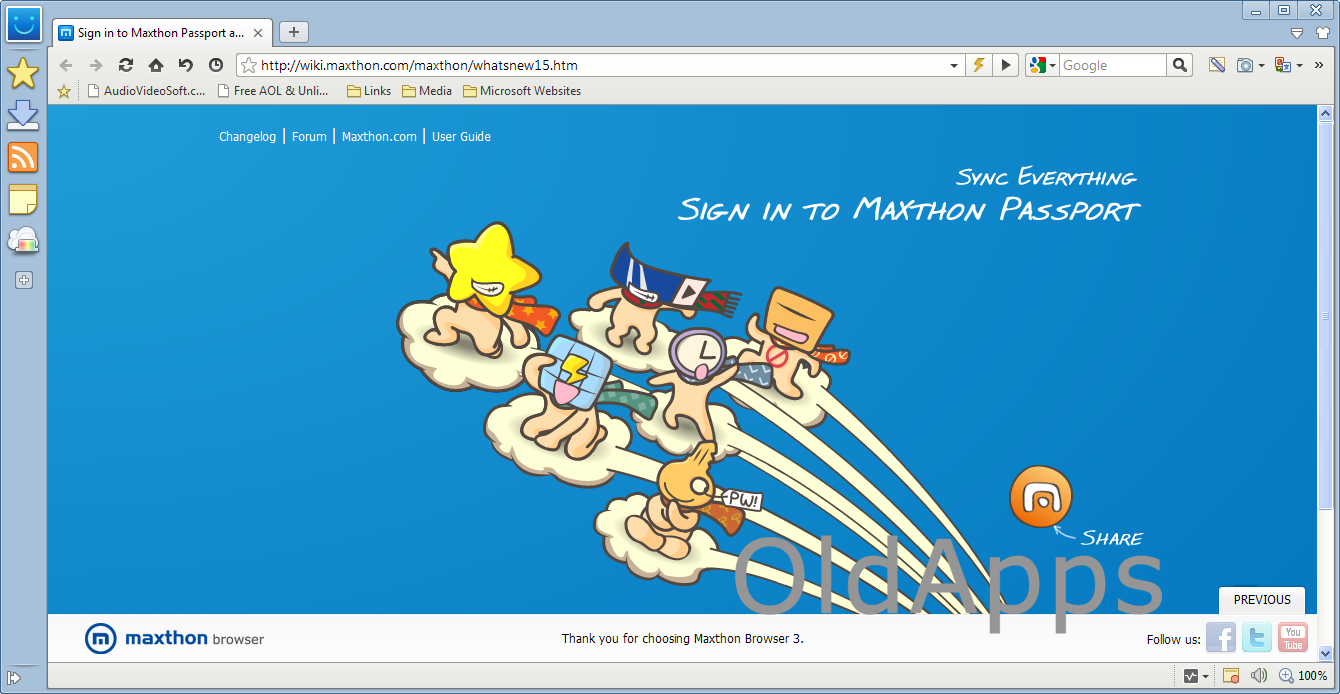Open the SkyNote yellow note icon

click(x=23, y=199)
